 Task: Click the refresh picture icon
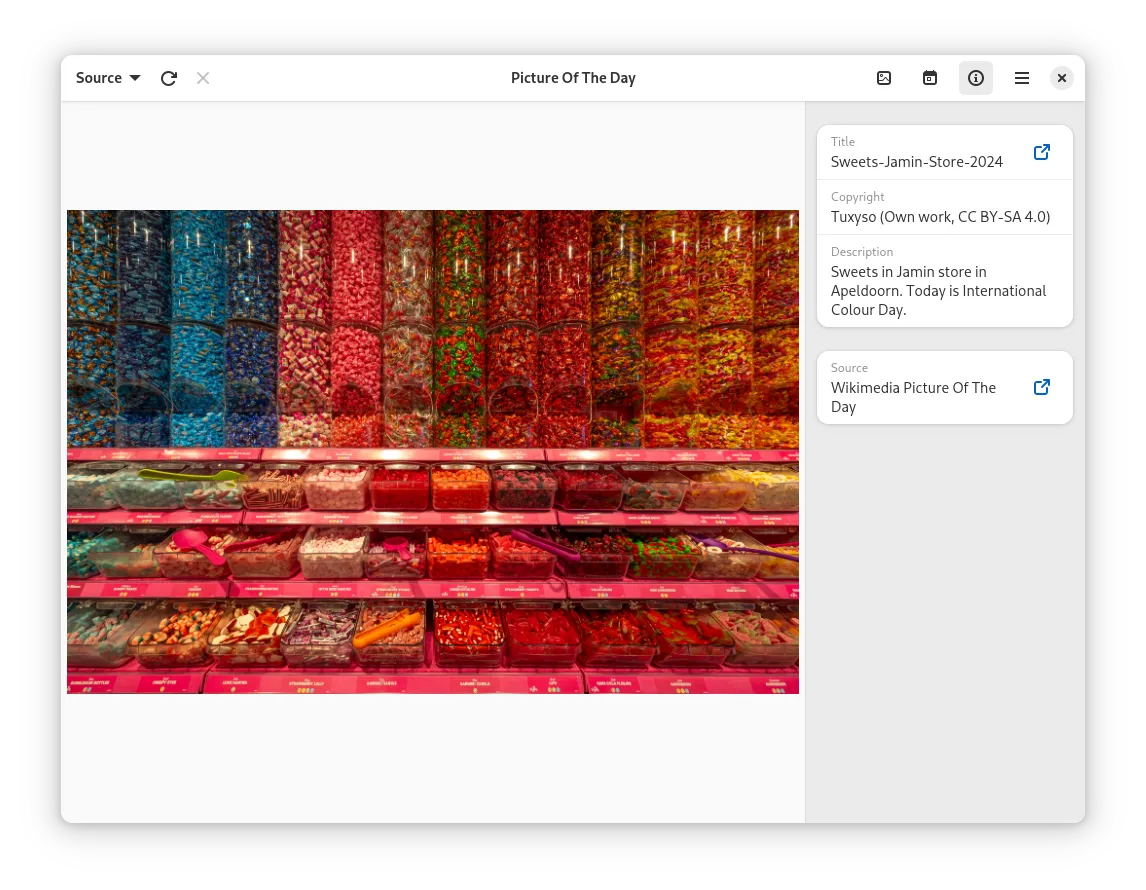169,78
